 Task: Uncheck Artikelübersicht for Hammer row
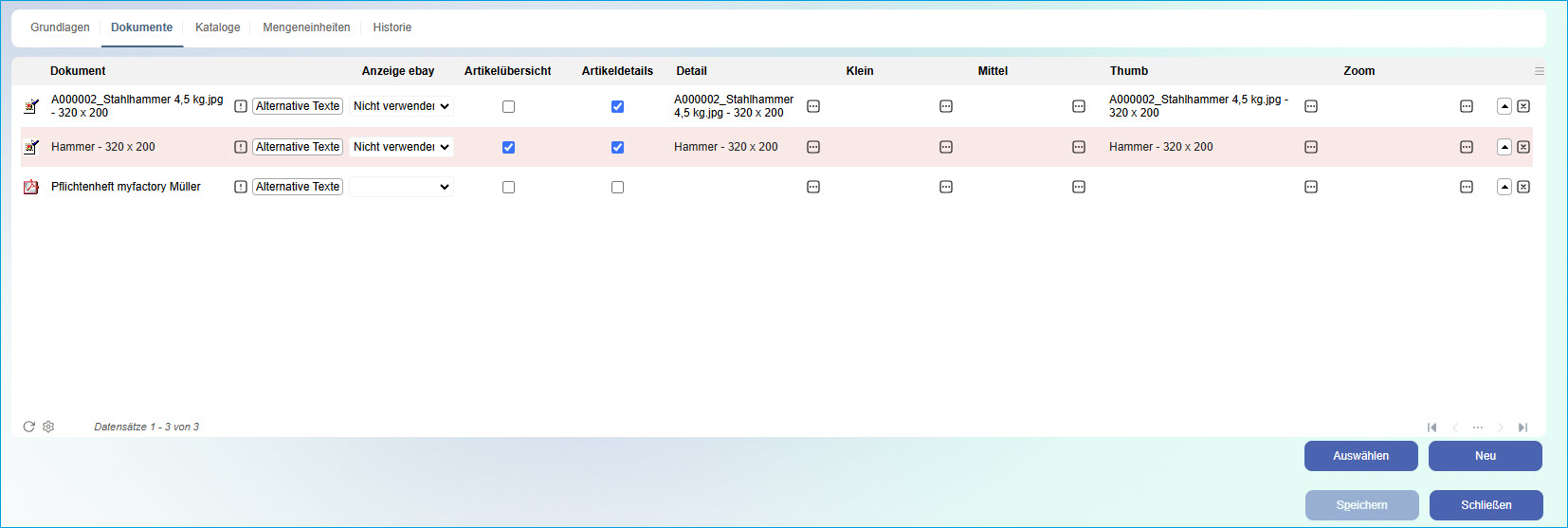point(508,147)
